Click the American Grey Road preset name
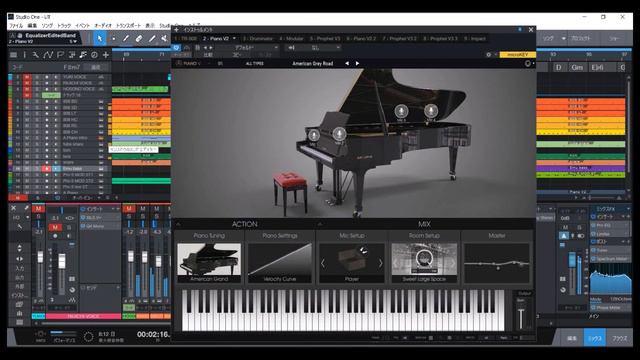The width and height of the screenshot is (640, 360). (313, 63)
